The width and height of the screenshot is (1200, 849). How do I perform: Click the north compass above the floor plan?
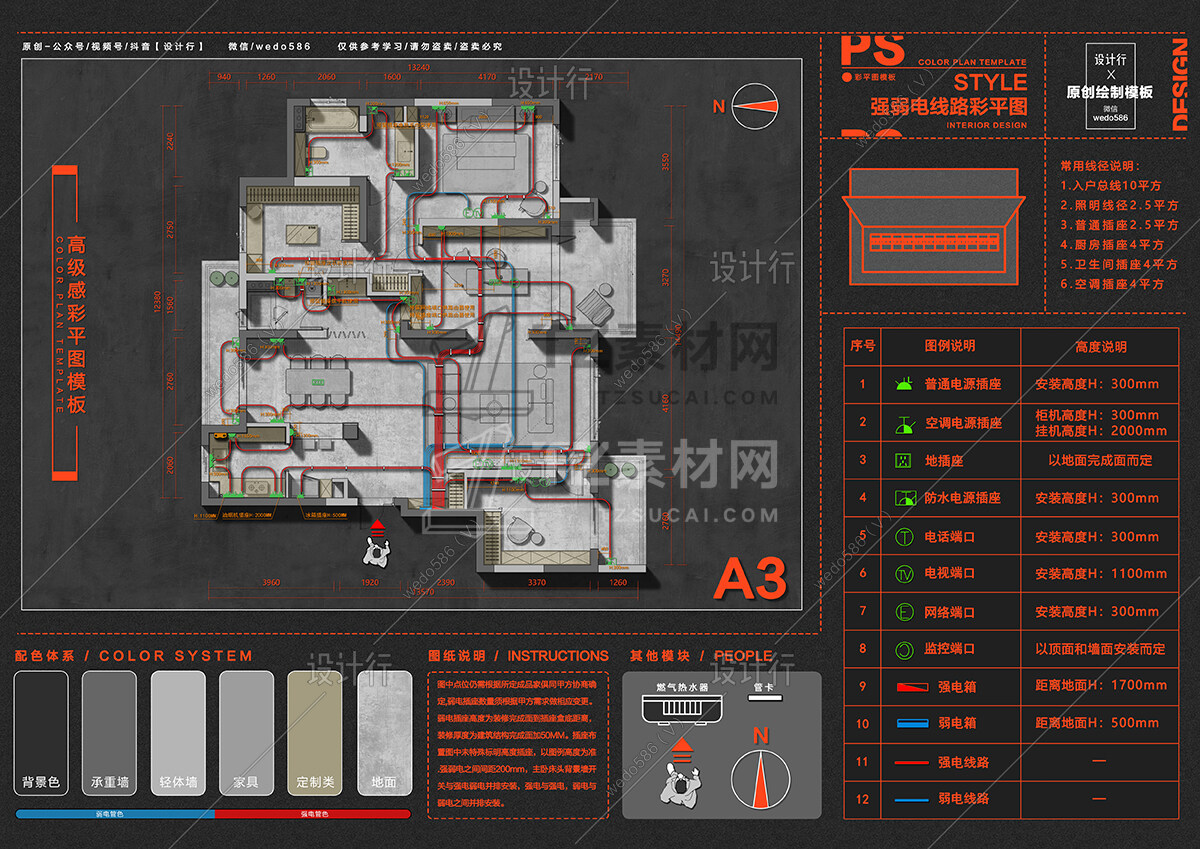755,107
